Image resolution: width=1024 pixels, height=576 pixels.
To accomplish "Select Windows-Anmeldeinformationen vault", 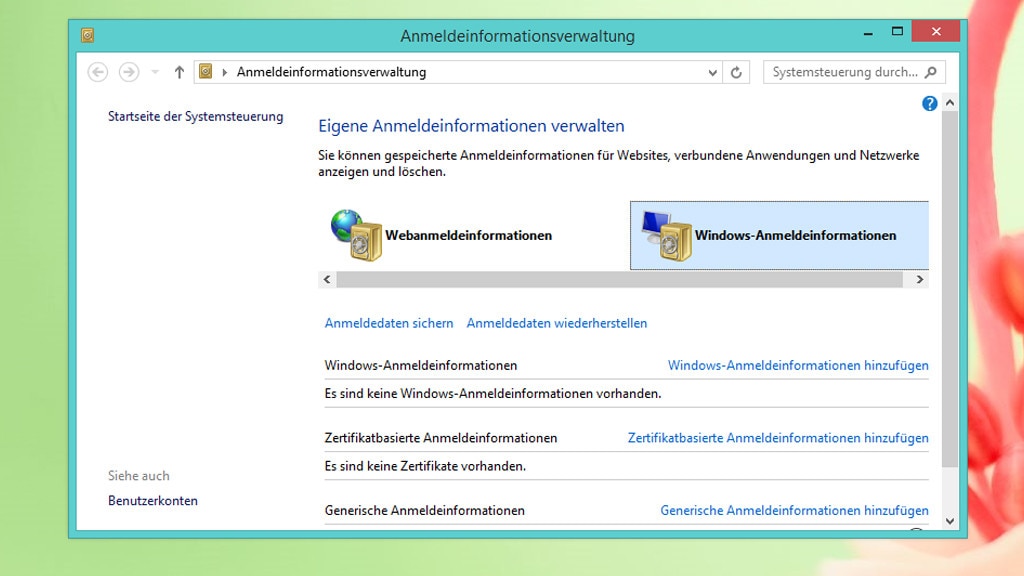I will 779,235.
